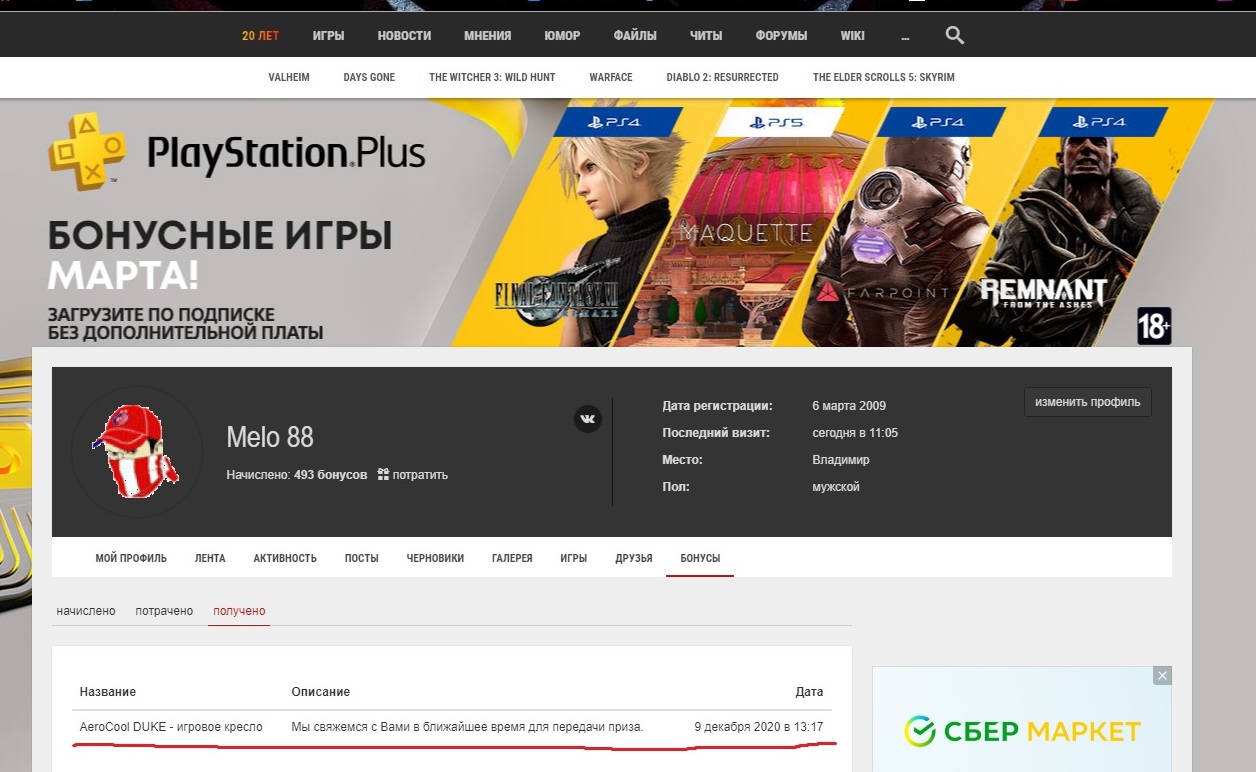Open WIKI section
The height and width of the screenshot is (772, 1256).
point(852,36)
